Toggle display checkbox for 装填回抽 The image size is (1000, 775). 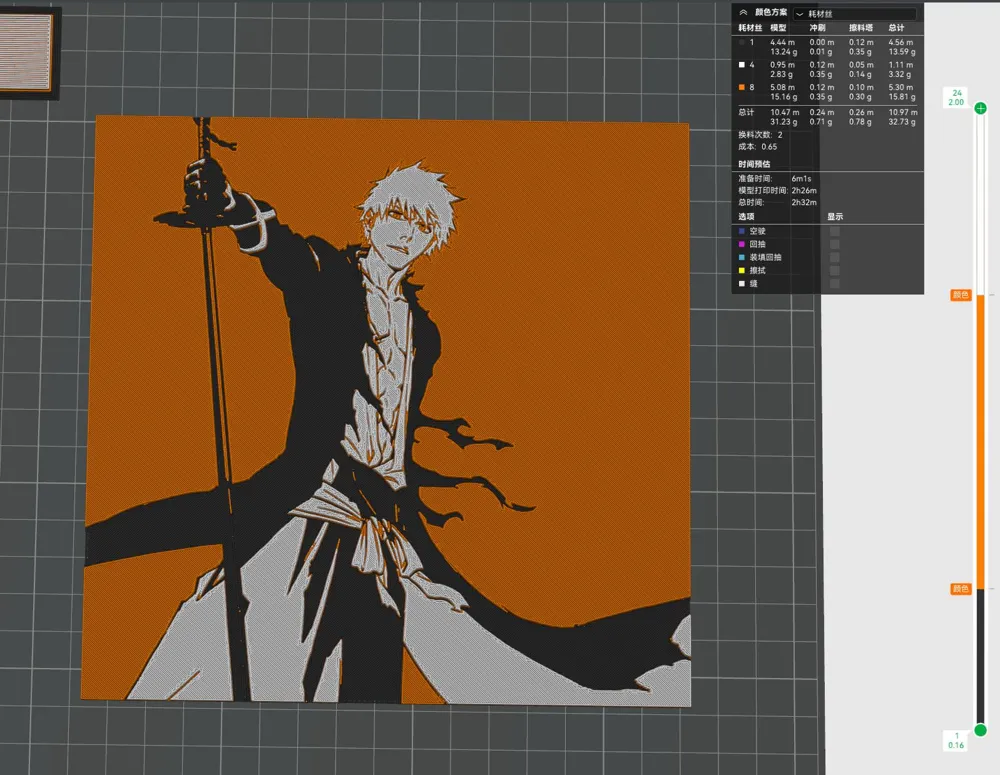point(835,258)
